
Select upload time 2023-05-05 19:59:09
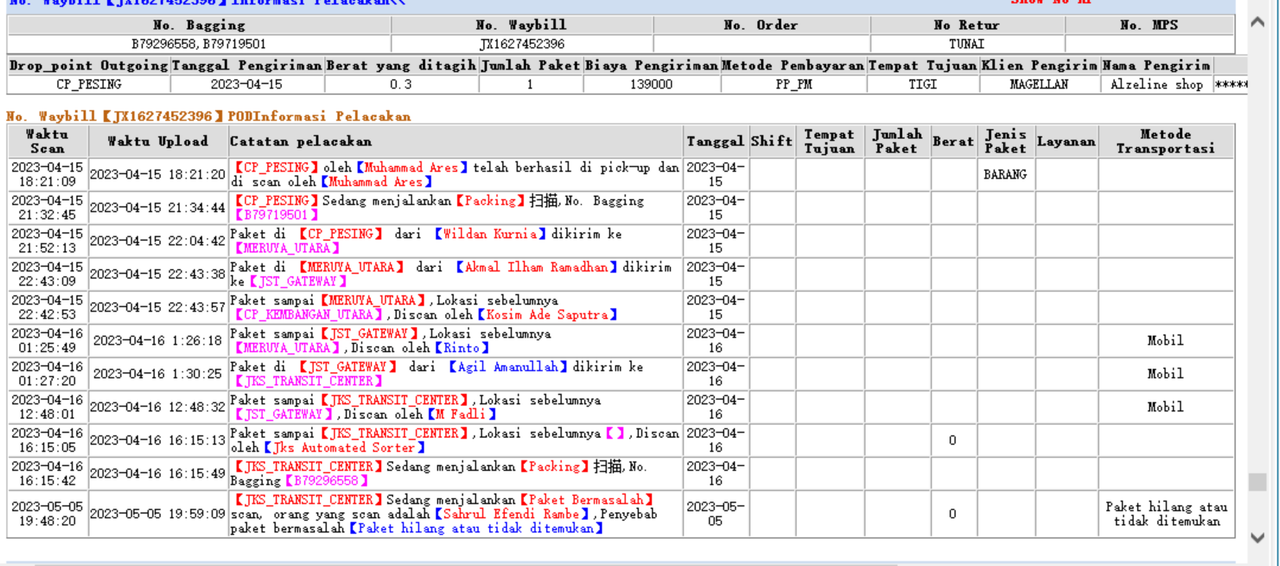158,514
